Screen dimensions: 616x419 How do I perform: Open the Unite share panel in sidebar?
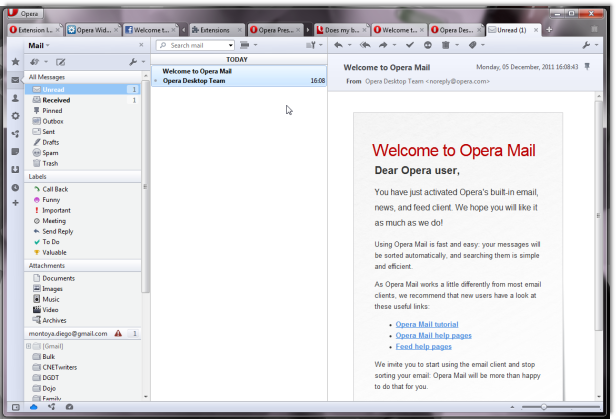pyautogui.click(x=15, y=134)
